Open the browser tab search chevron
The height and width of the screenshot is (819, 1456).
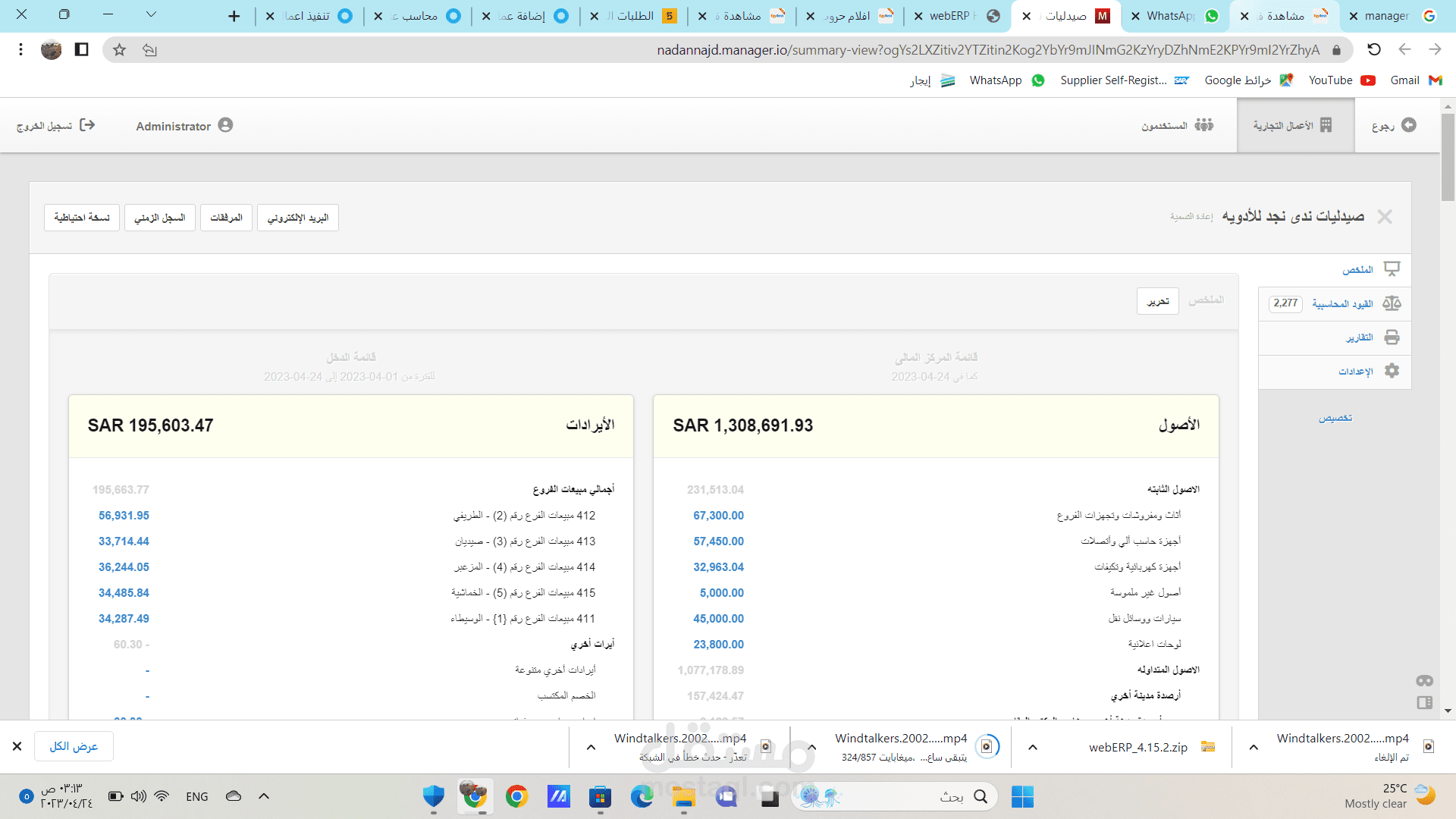(x=151, y=14)
